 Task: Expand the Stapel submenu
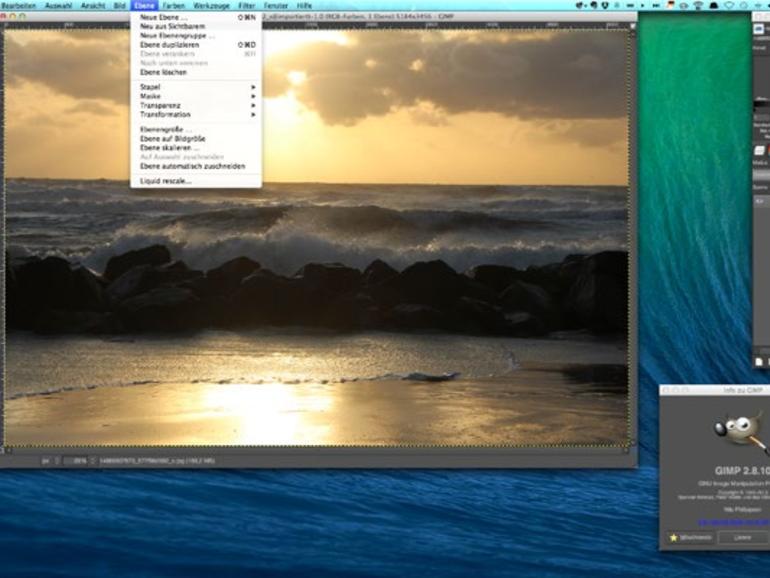click(x=196, y=87)
